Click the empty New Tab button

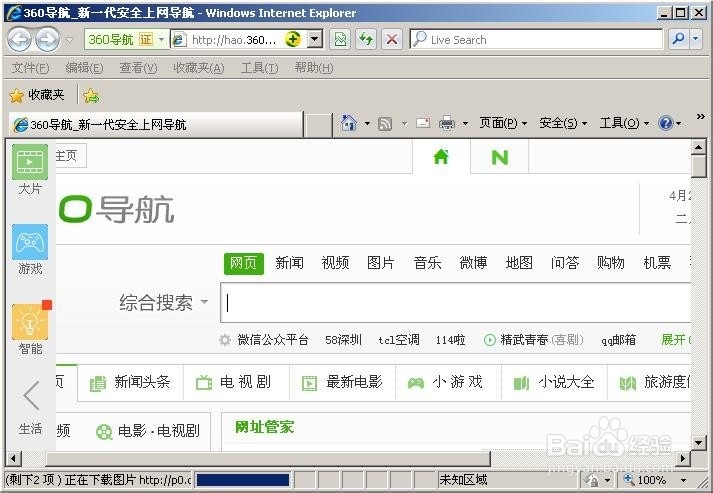click(318, 125)
